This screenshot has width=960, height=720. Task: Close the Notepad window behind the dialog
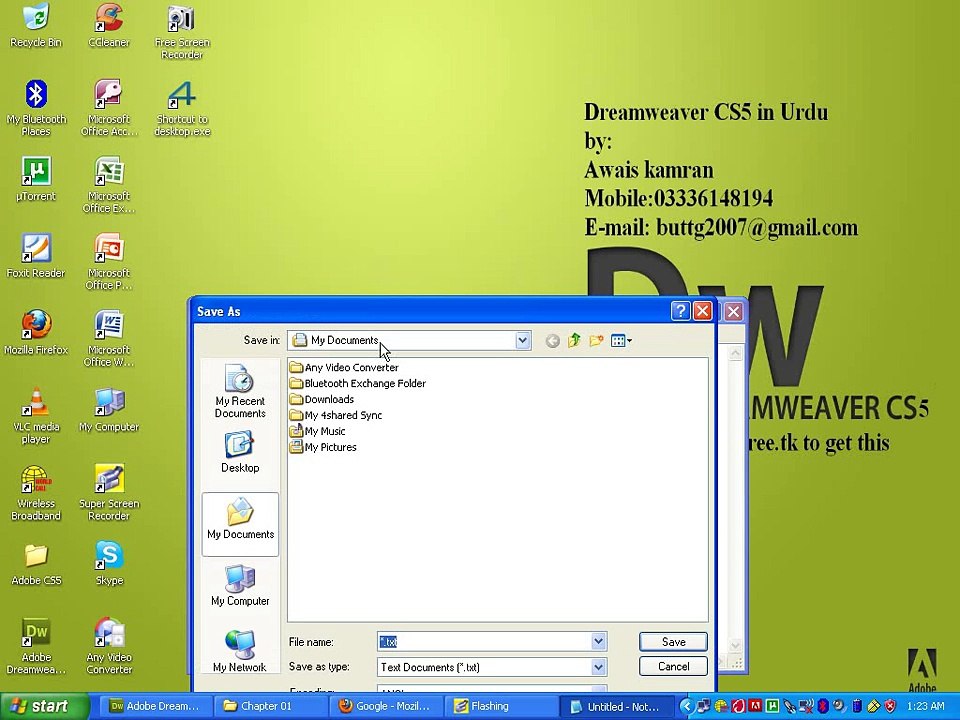(733, 312)
